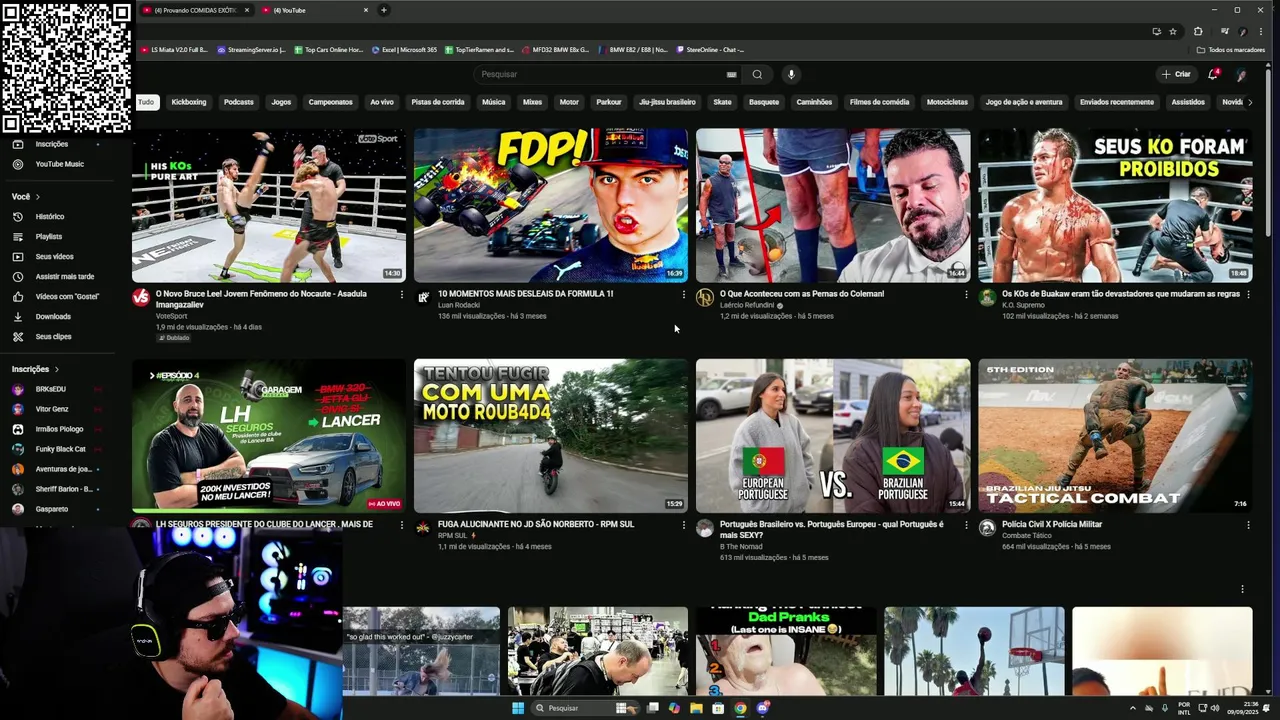Open options menu for Polícia Civil X Militar video

pyautogui.click(x=1248, y=525)
